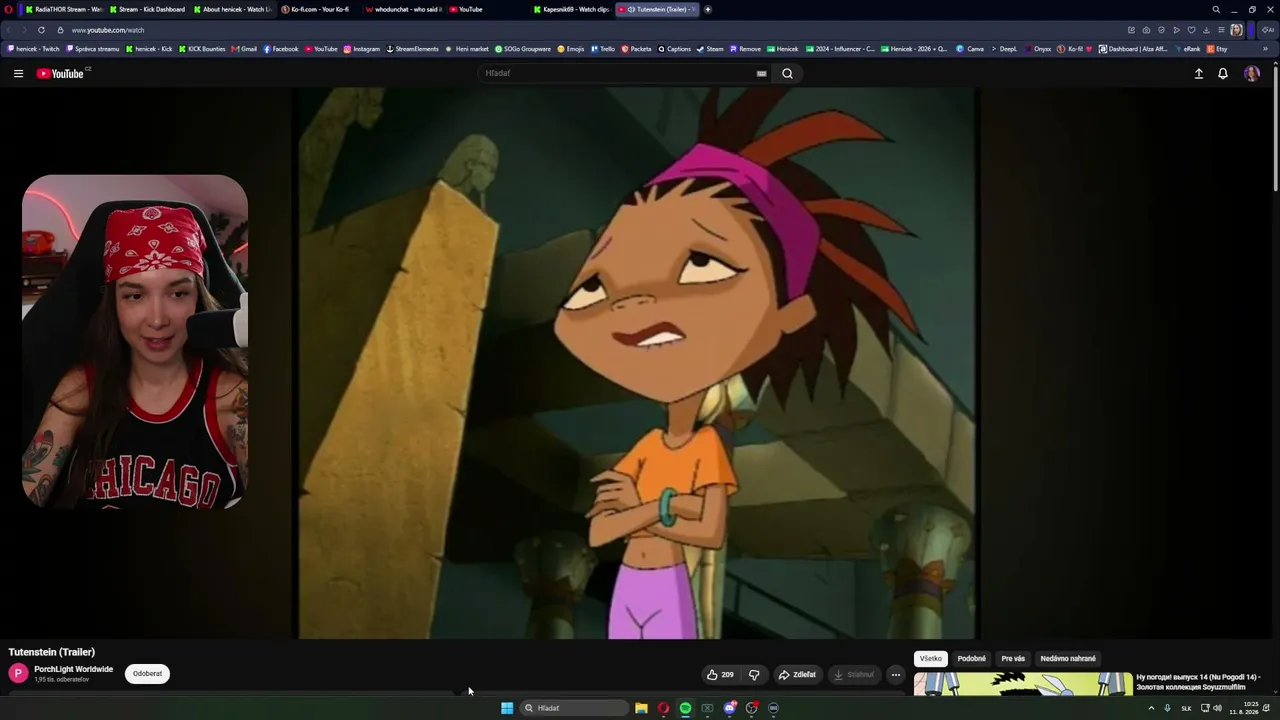
Task: Go back in browser history
Action: (10, 30)
